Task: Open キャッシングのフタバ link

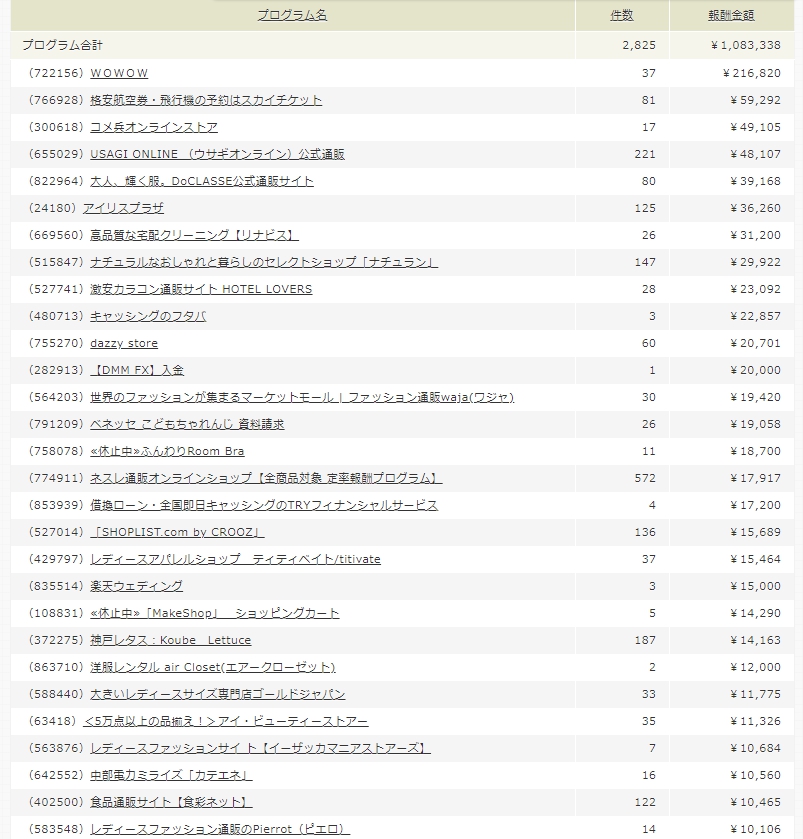Action: tap(148, 316)
